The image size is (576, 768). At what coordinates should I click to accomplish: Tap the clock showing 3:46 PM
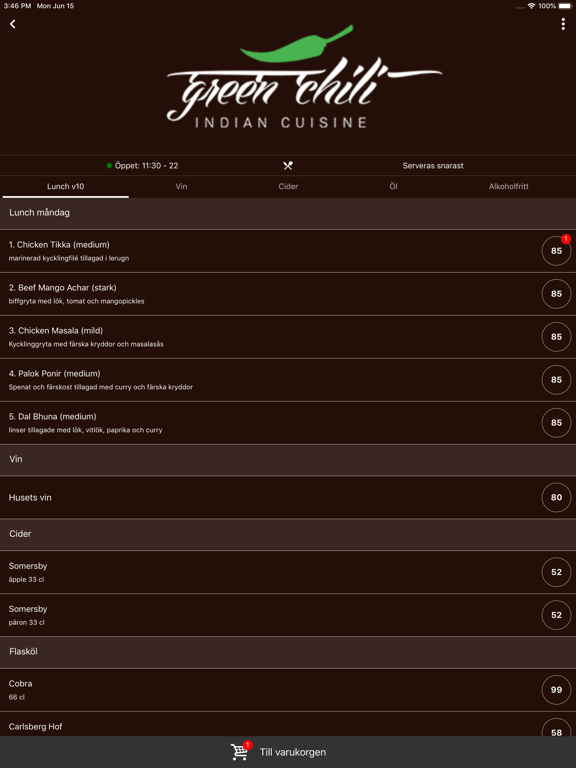(17, 6)
